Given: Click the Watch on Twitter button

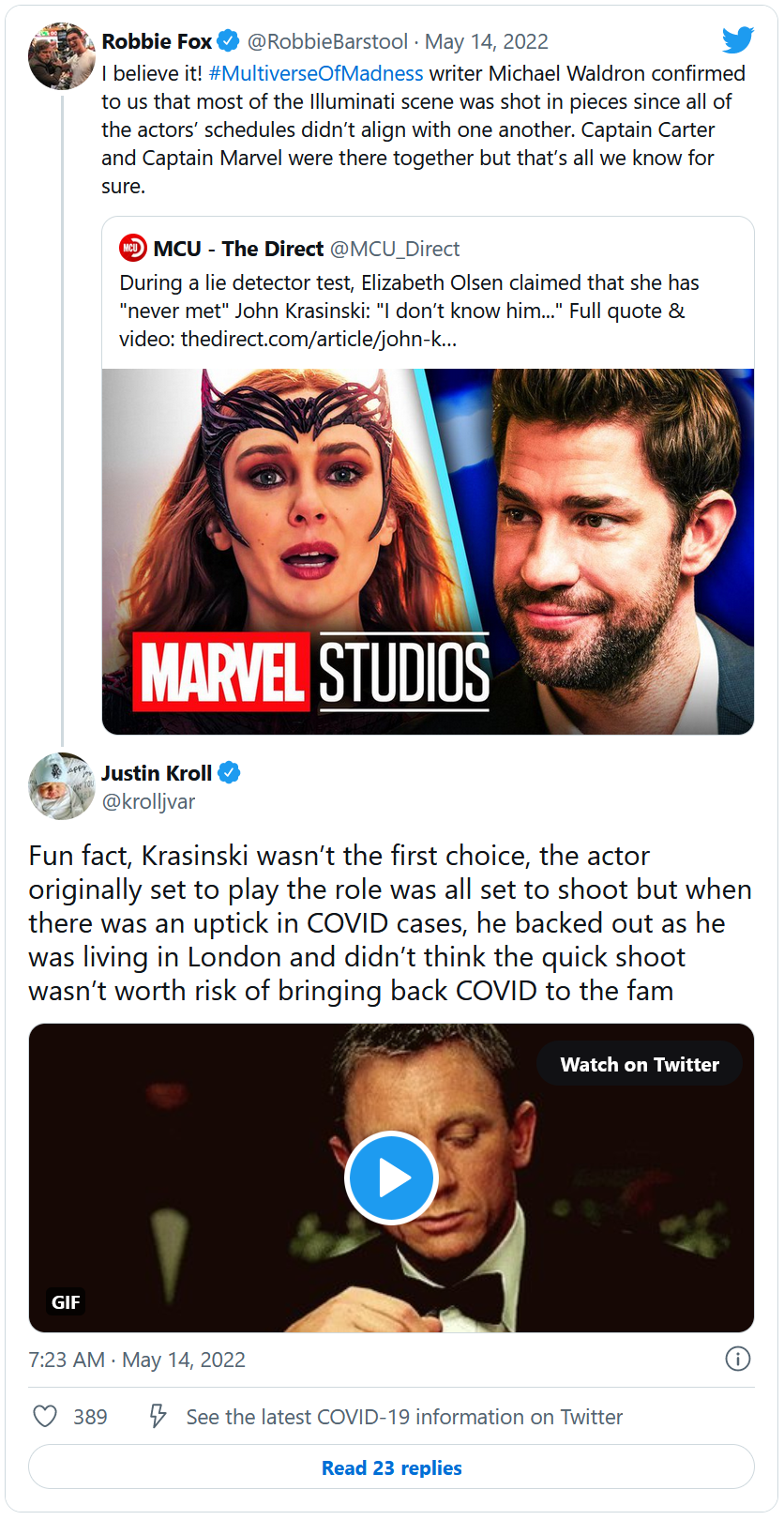Looking at the screenshot, I should pyautogui.click(x=640, y=1065).
